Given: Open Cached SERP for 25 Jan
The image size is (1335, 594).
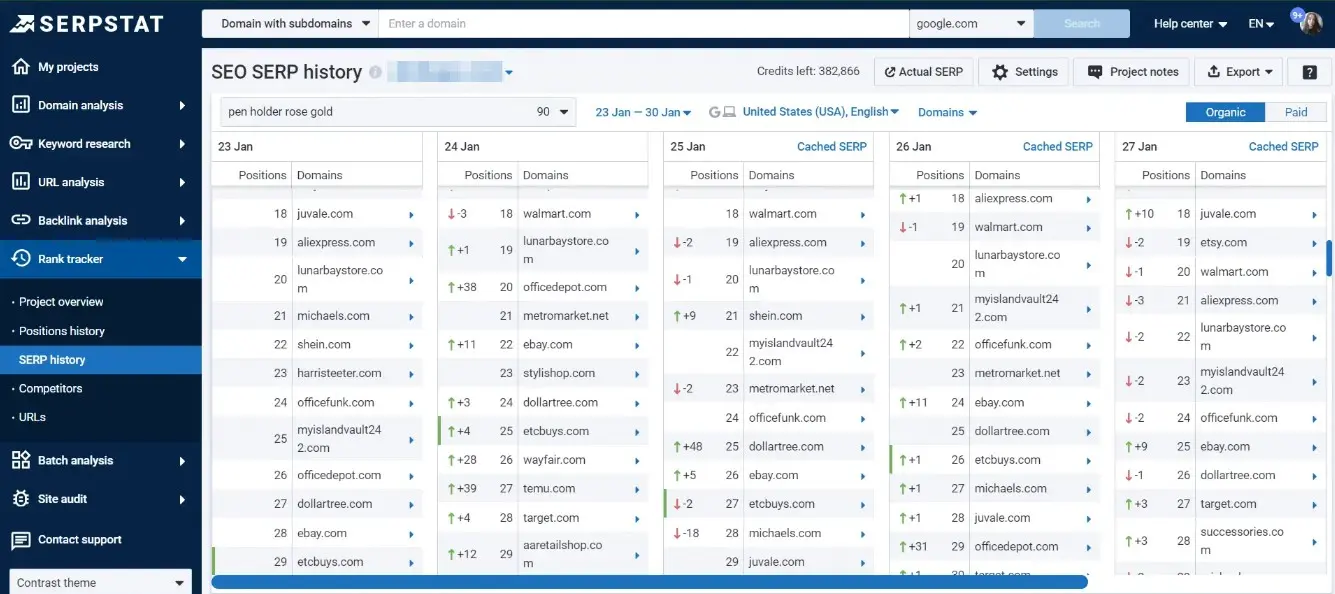Looking at the screenshot, I should (832, 147).
